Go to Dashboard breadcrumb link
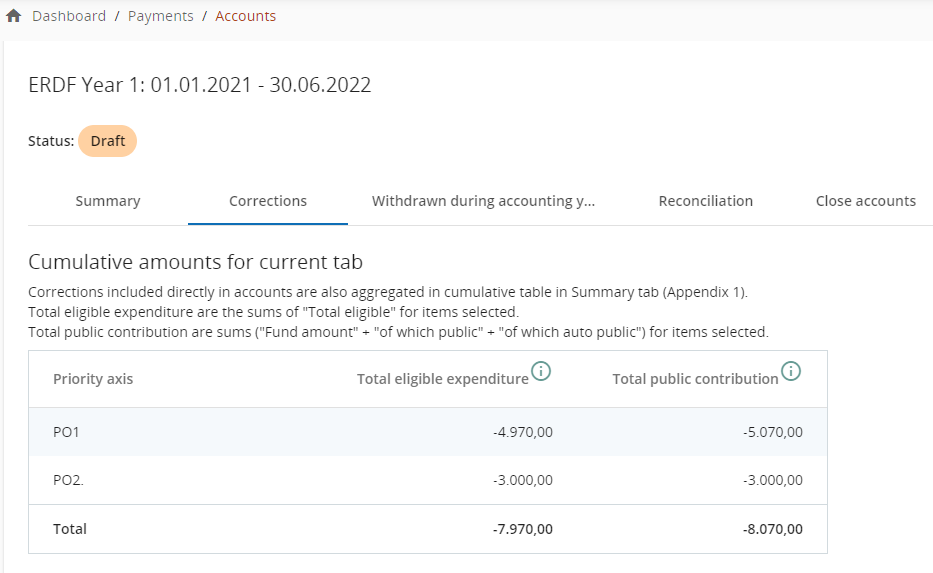 (x=69, y=16)
